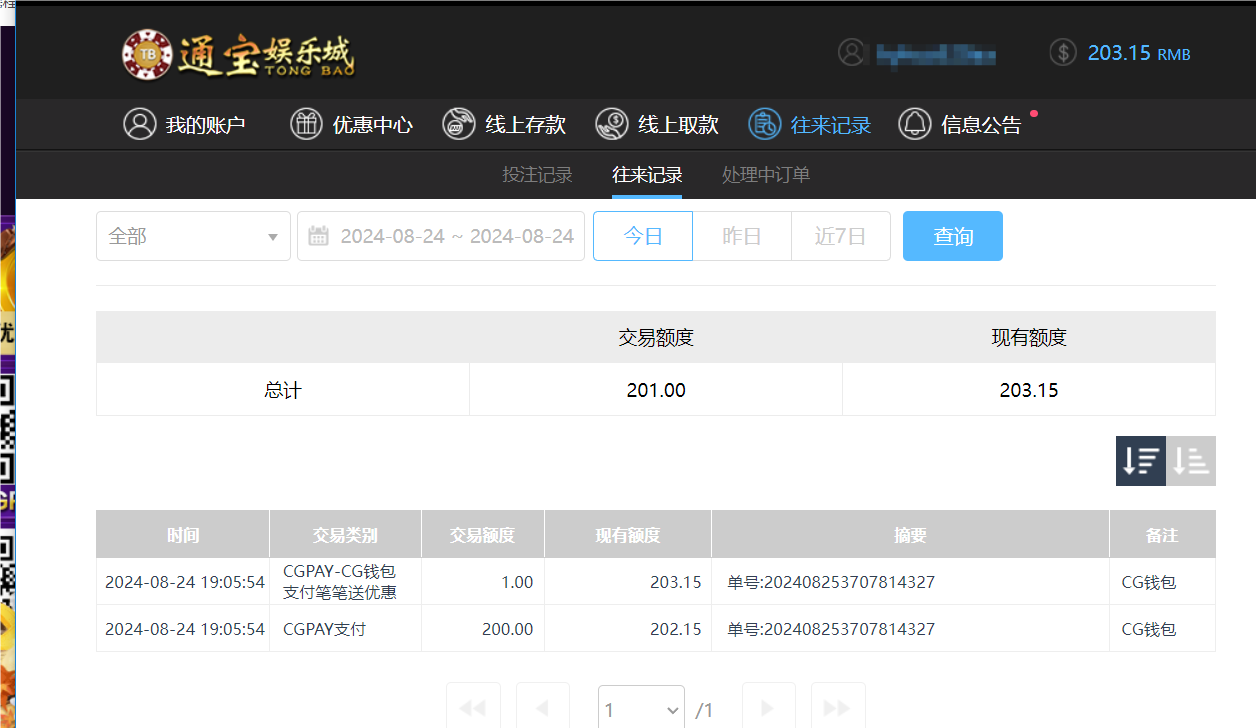Open the 全部 transaction type dropdown
Viewport: 1256px width, 728px height.
(x=193, y=236)
